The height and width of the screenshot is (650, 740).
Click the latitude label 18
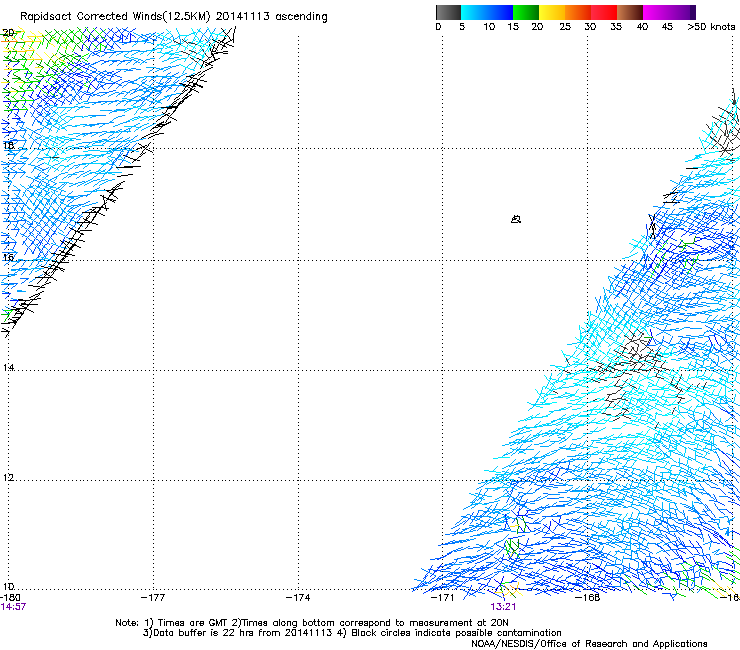(x=8, y=145)
